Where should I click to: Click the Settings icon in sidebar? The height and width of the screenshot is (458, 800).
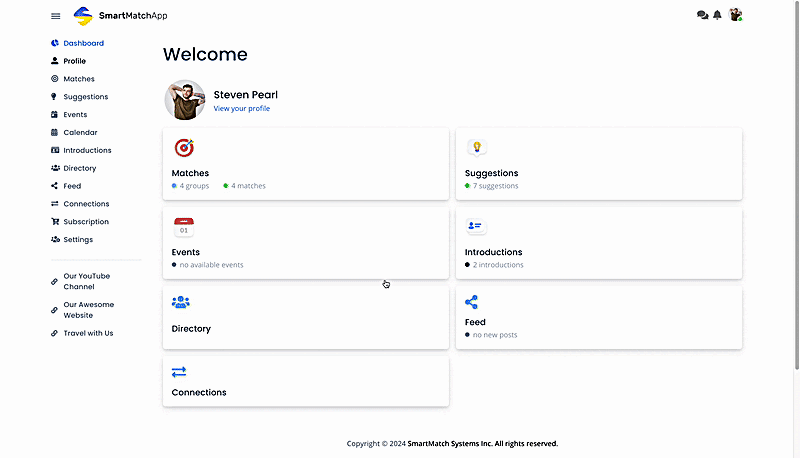click(x=55, y=239)
